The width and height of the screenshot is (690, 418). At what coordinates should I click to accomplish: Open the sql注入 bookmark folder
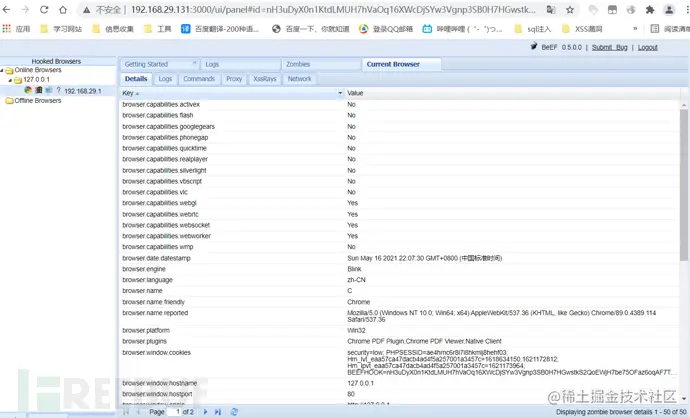point(532,29)
